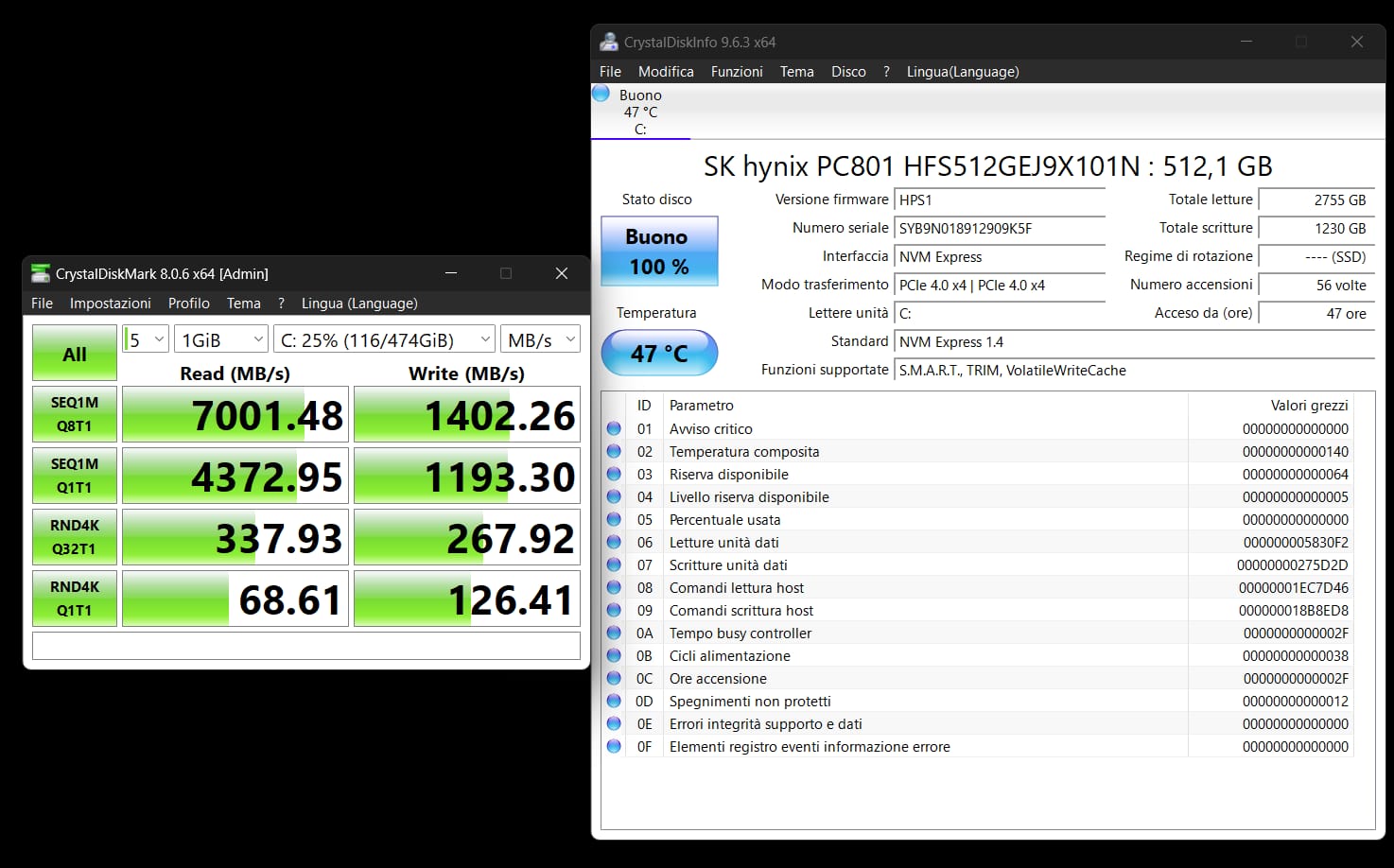Click status orb of Errori integrità supporto row
This screenshot has width=1394, height=868.
614,723
